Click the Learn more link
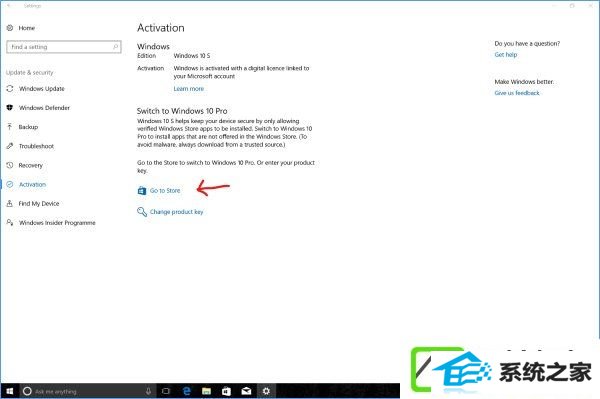Viewport: 600px width, 399px height. (x=189, y=89)
